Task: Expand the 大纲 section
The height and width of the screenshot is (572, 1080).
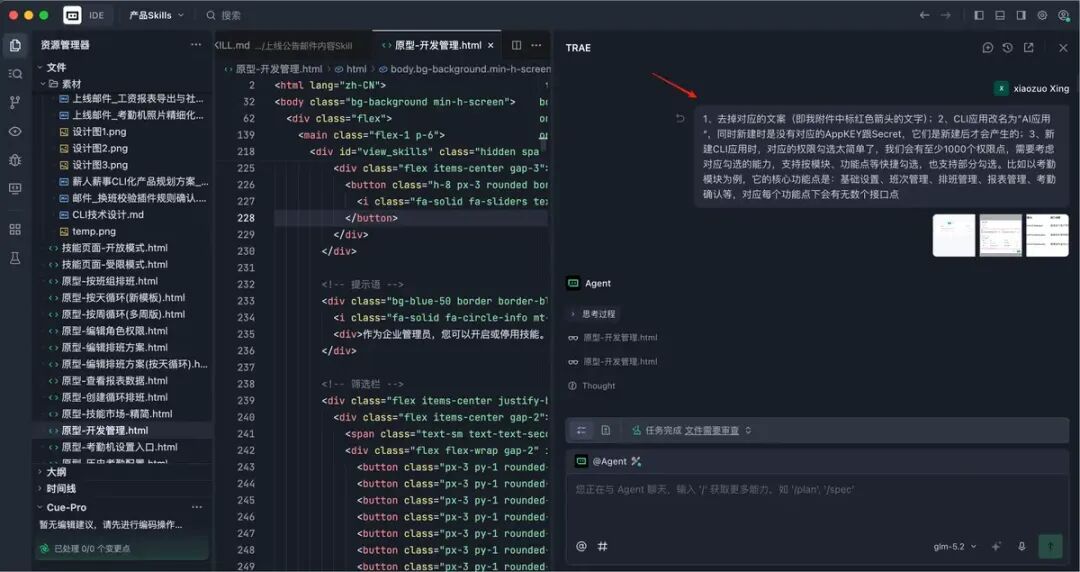Action: 56,472
